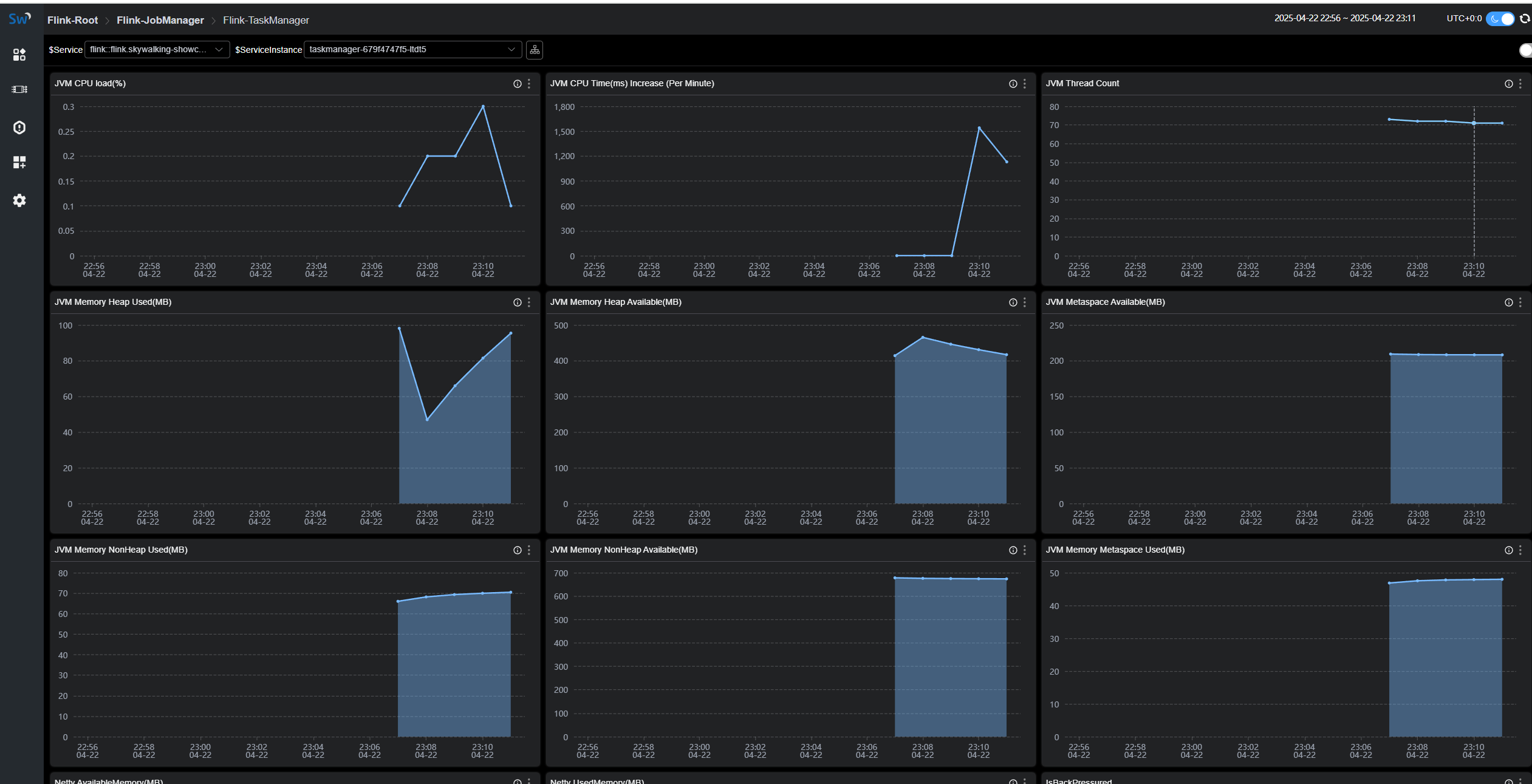Click the refresh icon at top right
Screen dimensions: 1532x784
point(1525,19)
